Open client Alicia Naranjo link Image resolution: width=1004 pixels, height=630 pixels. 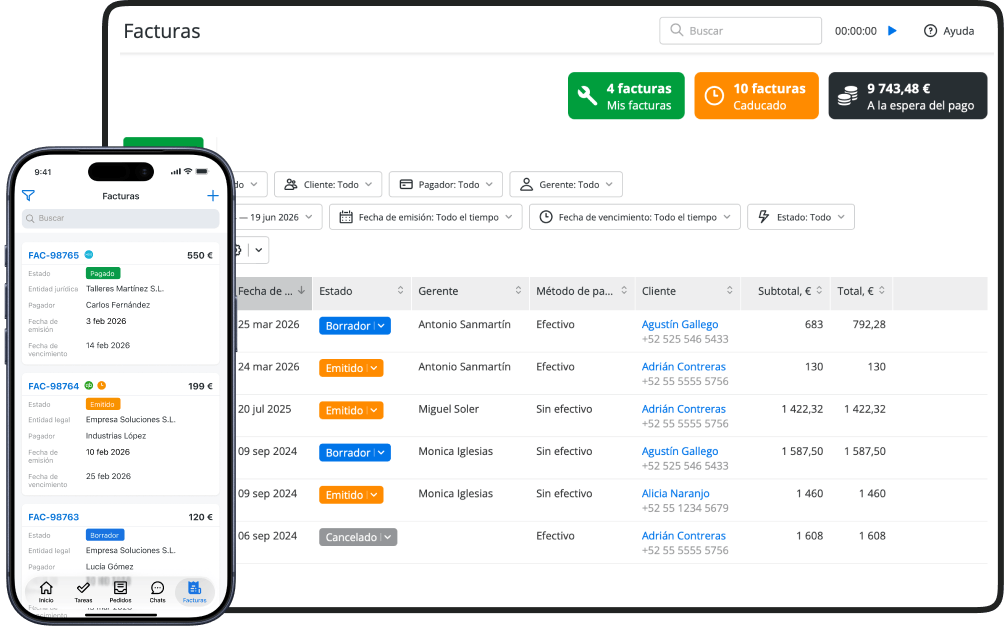676,494
